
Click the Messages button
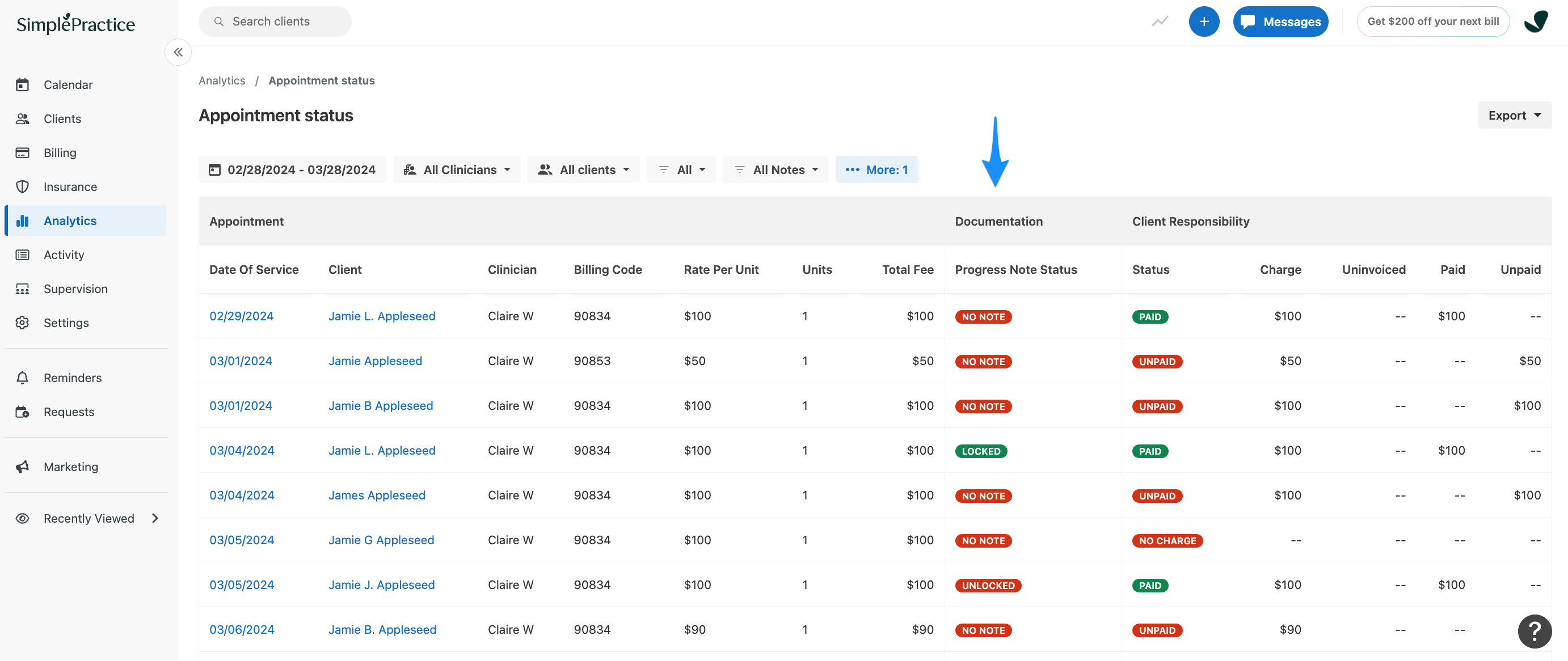pos(1280,20)
